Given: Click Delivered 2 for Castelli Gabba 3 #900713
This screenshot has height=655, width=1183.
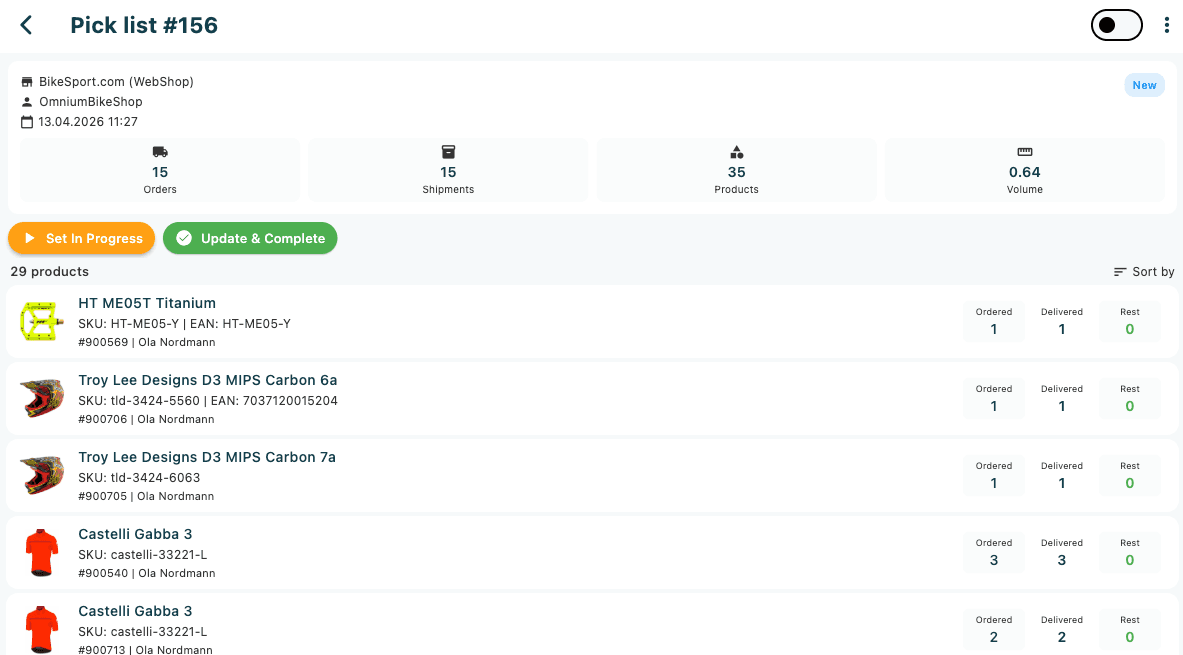Looking at the screenshot, I should [1062, 629].
